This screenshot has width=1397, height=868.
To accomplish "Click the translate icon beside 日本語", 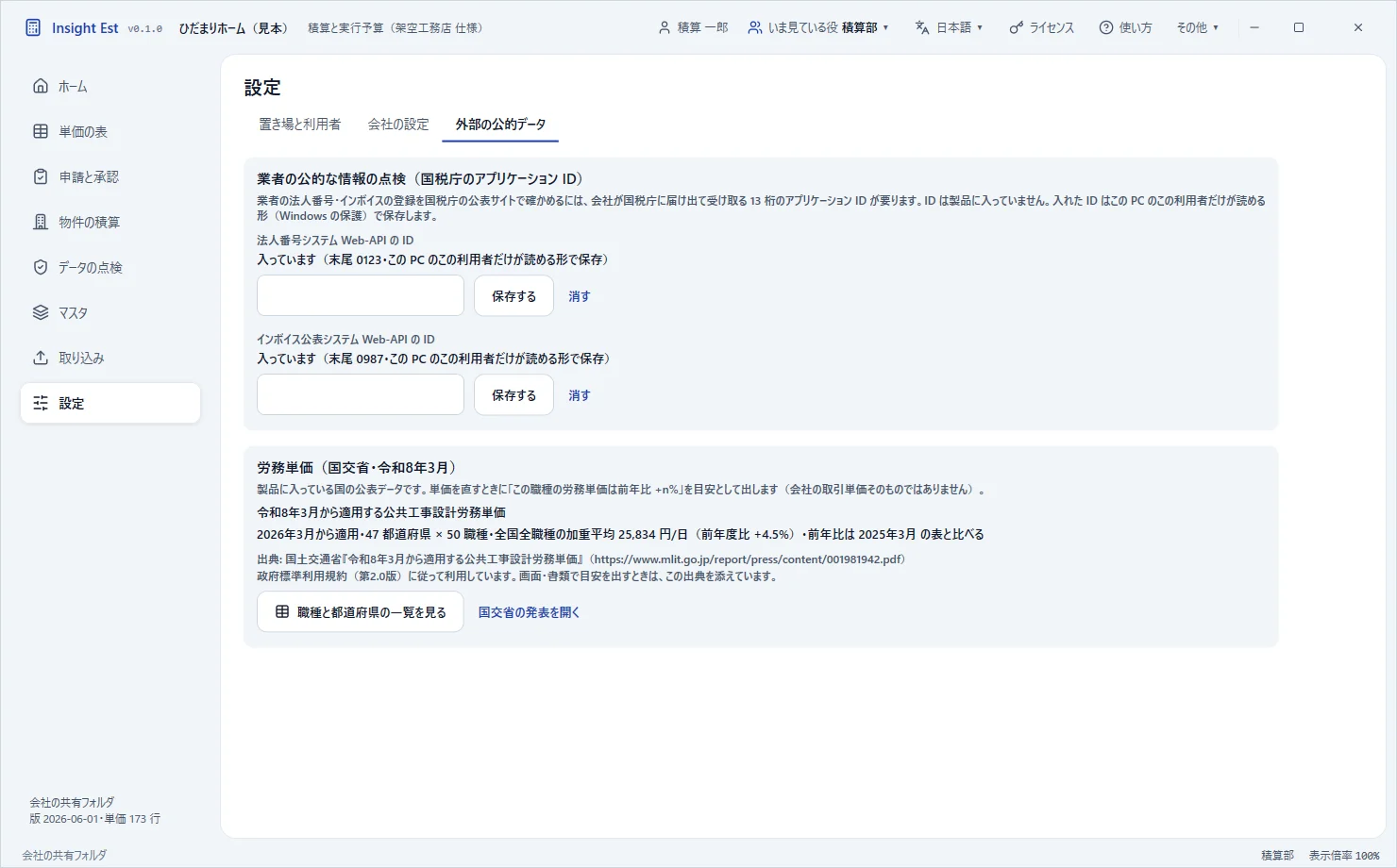I will click(922, 27).
